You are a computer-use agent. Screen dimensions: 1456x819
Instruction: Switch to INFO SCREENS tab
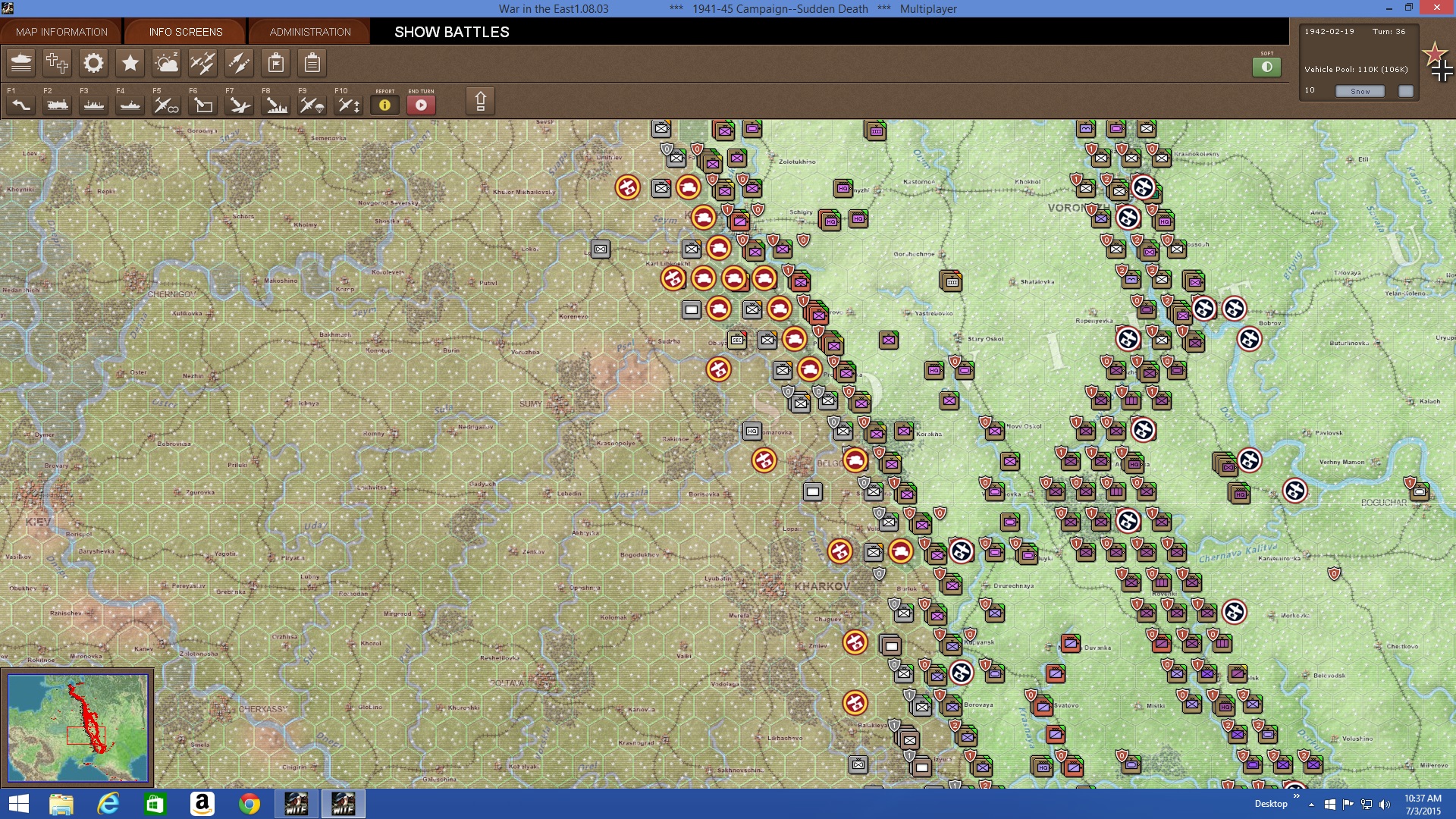[x=186, y=32]
